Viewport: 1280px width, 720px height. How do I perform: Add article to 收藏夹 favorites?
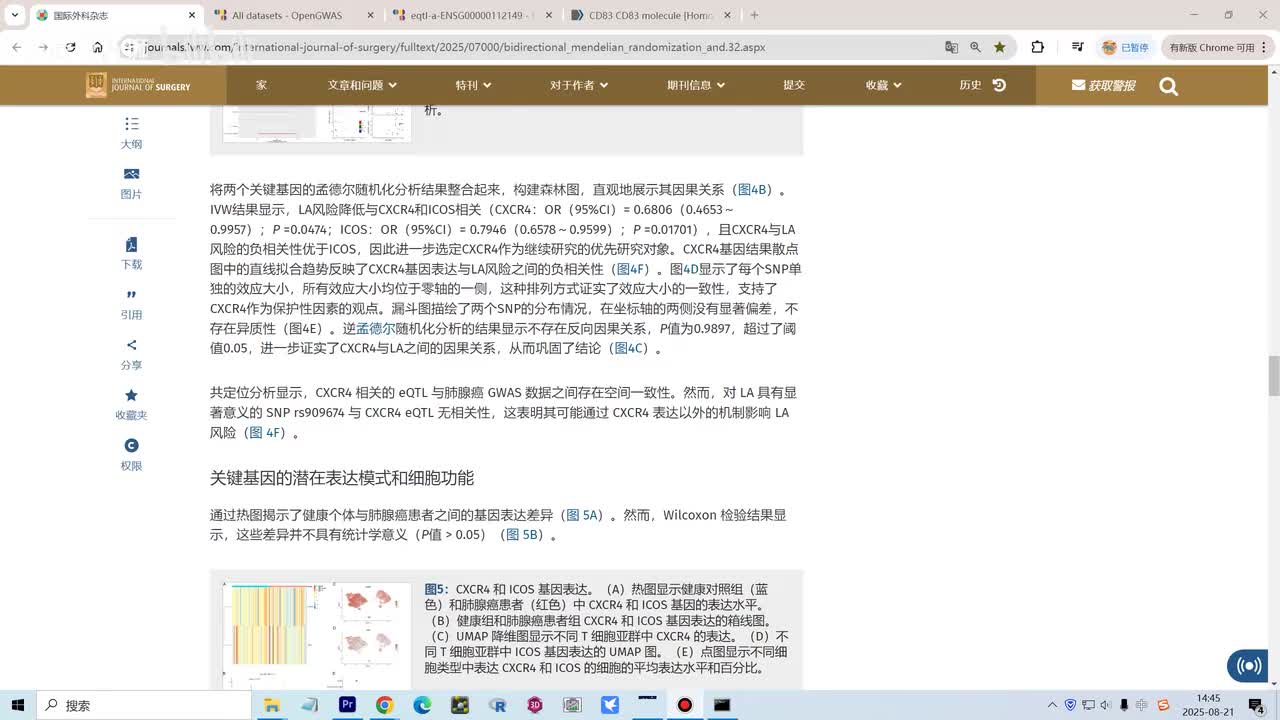coord(131,404)
